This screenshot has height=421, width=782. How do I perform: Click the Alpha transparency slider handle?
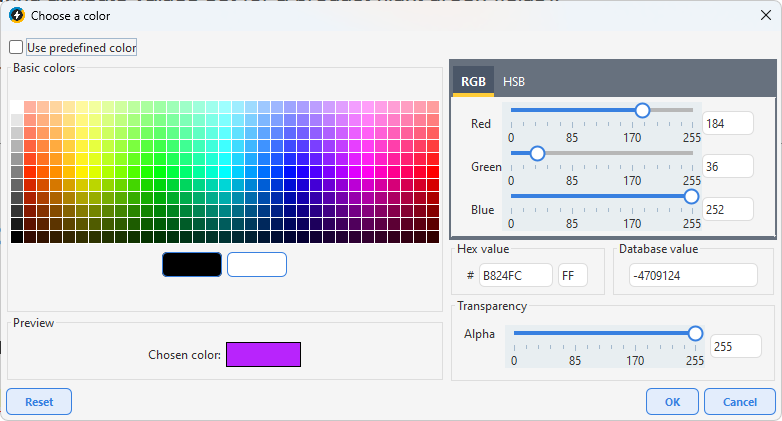pyautogui.click(x=695, y=333)
